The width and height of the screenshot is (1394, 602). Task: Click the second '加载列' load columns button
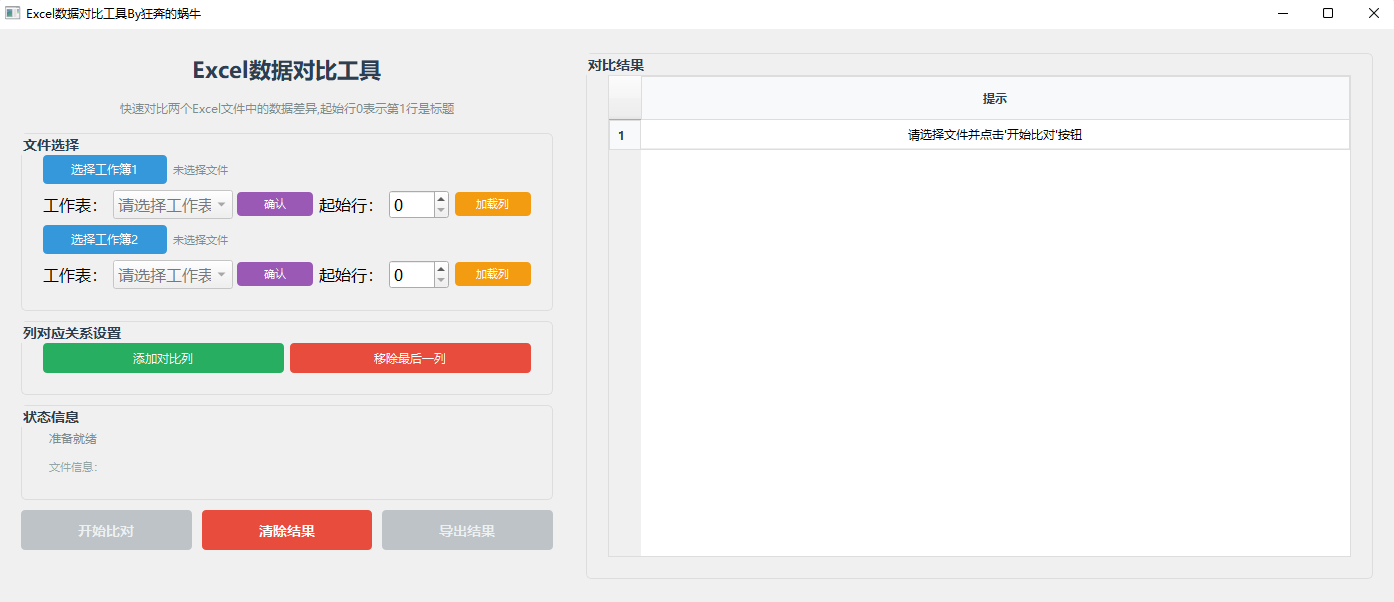tap(492, 273)
